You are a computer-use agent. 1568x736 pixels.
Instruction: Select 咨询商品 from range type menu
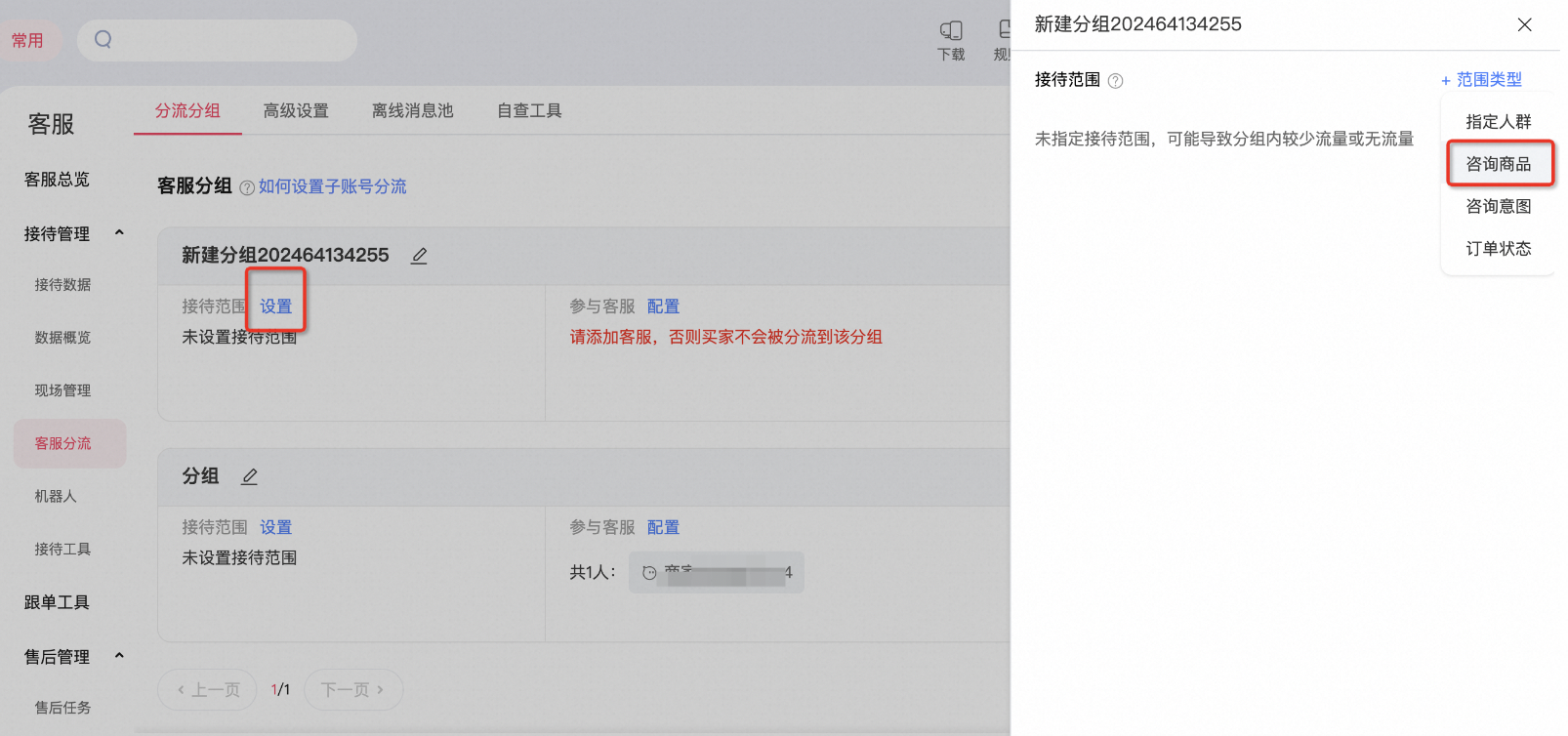point(1498,164)
